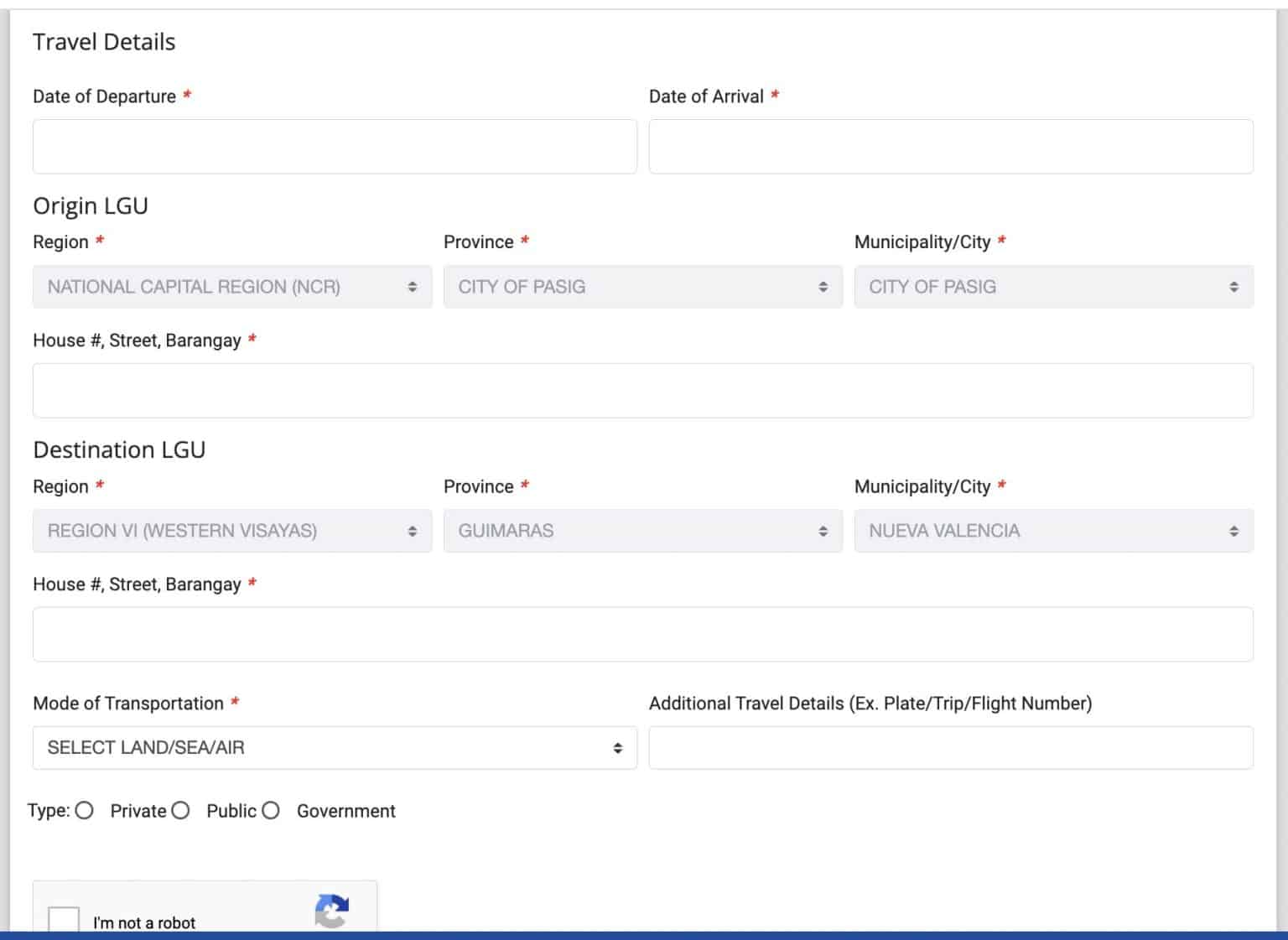Open Origin Region dropdown showing NCR
Viewport: 1288px width, 940px height.
point(231,287)
